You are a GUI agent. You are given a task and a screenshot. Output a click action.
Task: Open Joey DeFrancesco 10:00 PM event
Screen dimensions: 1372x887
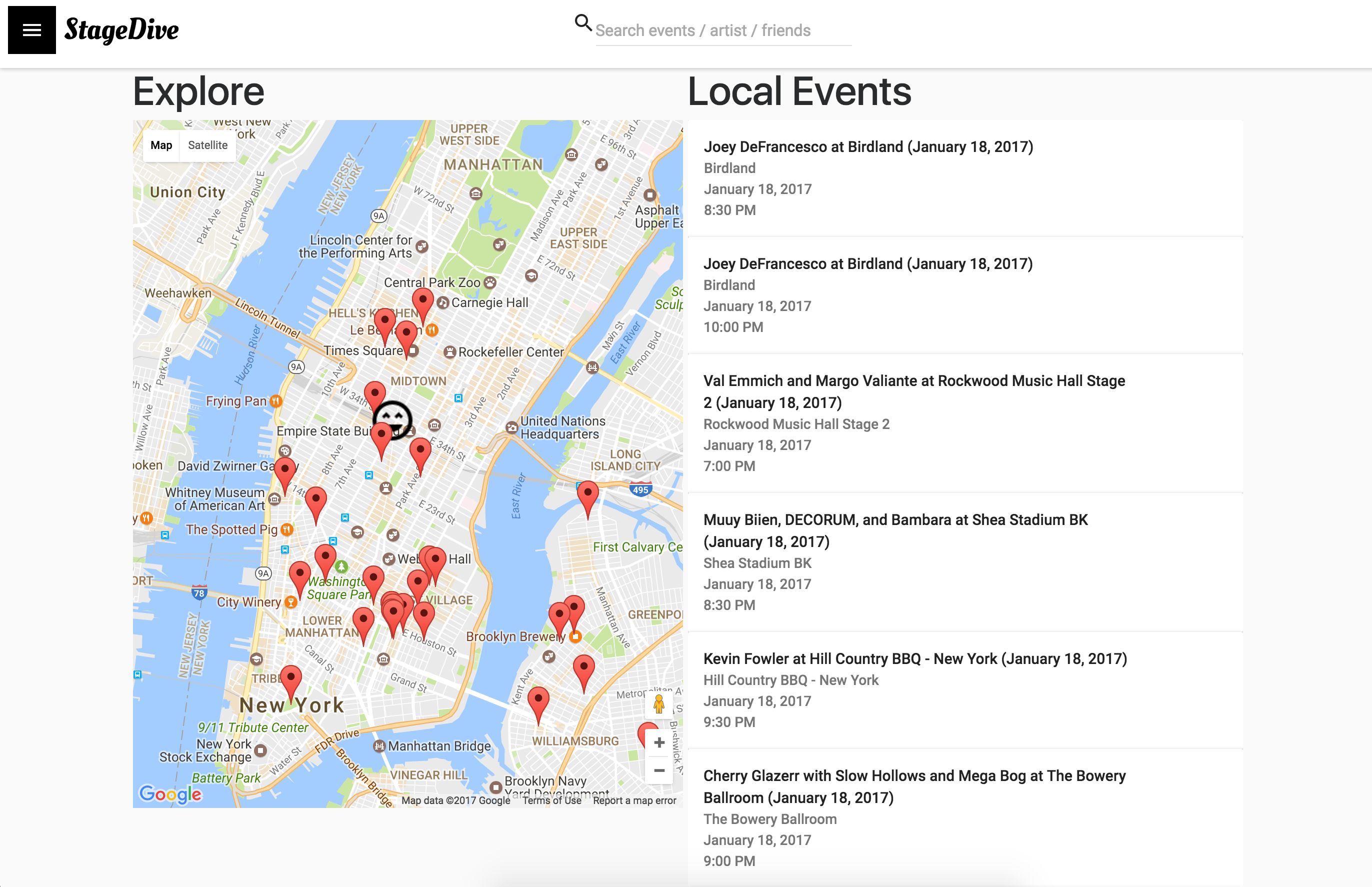pos(867,264)
